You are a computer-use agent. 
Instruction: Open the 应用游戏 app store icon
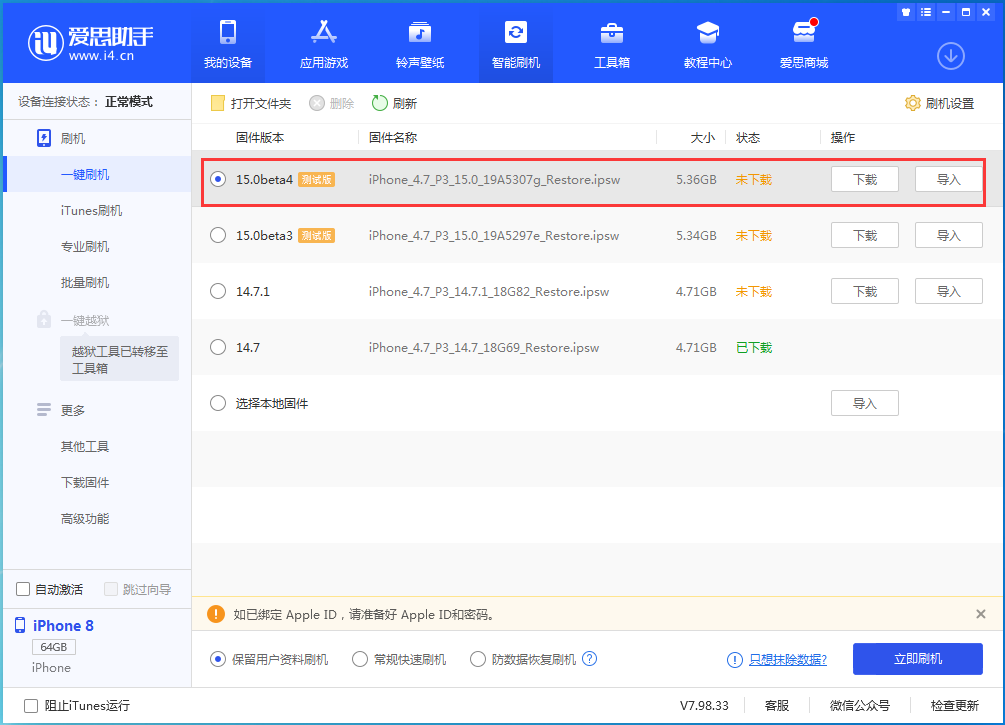pyautogui.click(x=324, y=33)
